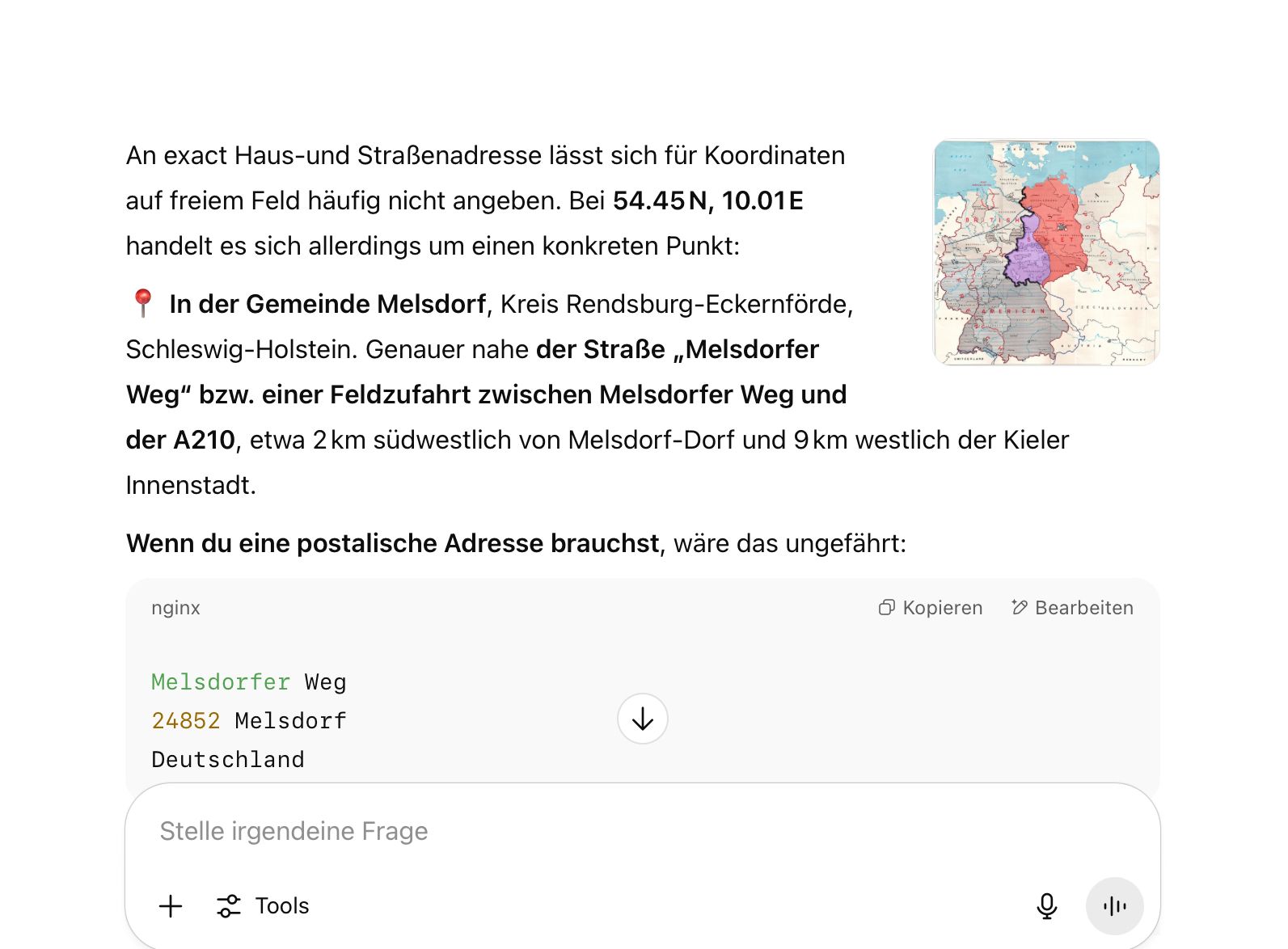Click the bold 'der A210' text
Viewport: 1288px width, 949px height.
pos(180,440)
